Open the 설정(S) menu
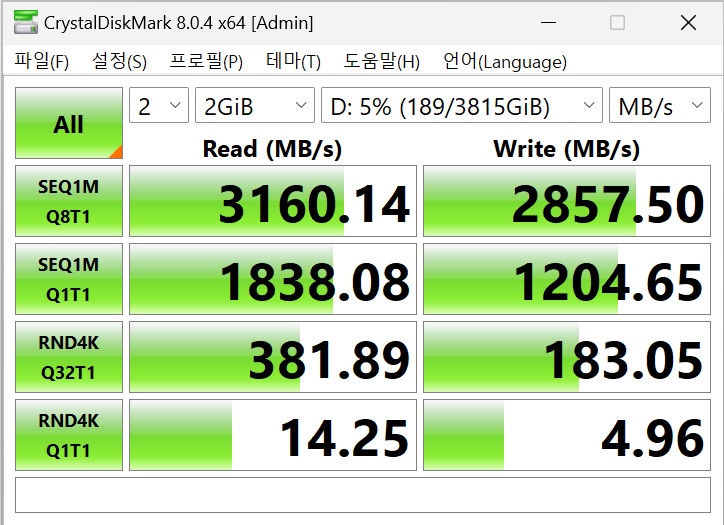The height and width of the screenshot is (525, 724). (x=119, y=60)
